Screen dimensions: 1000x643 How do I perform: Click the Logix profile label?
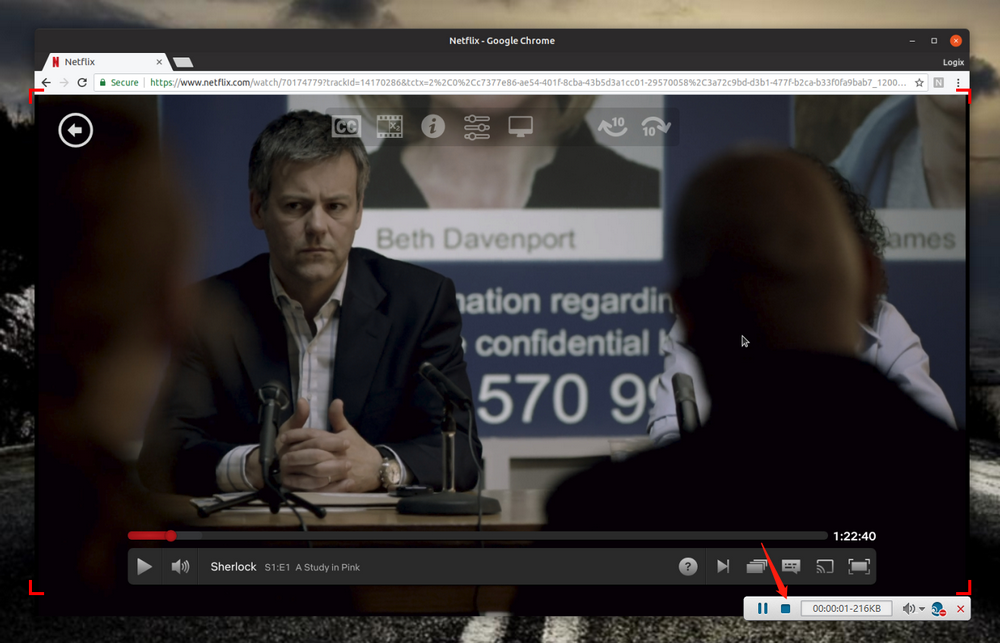click(953, 62)
